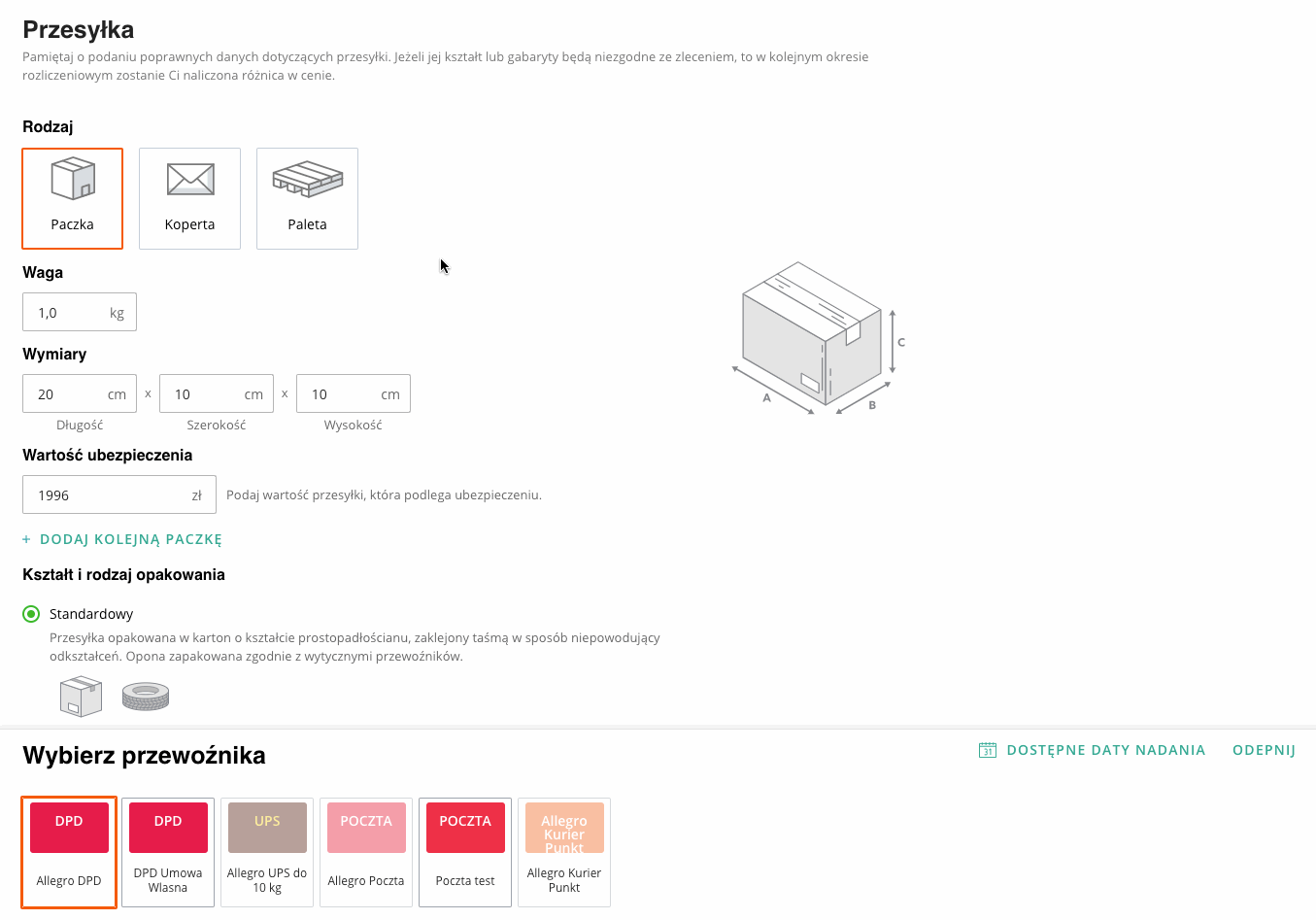This screenshot has height=920, width=1316.
Task: Select the Standardowy radio button
Action: [31, 614]
